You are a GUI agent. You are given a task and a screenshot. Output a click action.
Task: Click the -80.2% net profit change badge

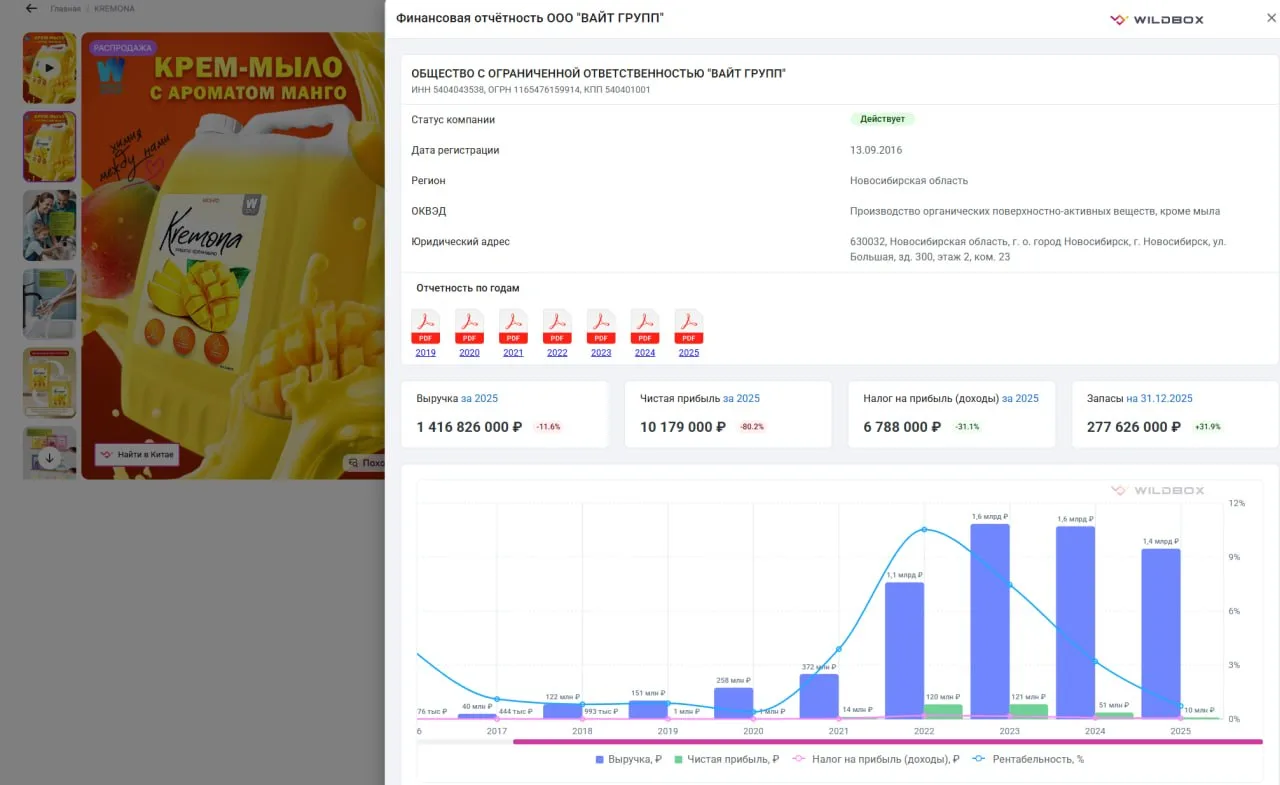[x=751, y=427]
